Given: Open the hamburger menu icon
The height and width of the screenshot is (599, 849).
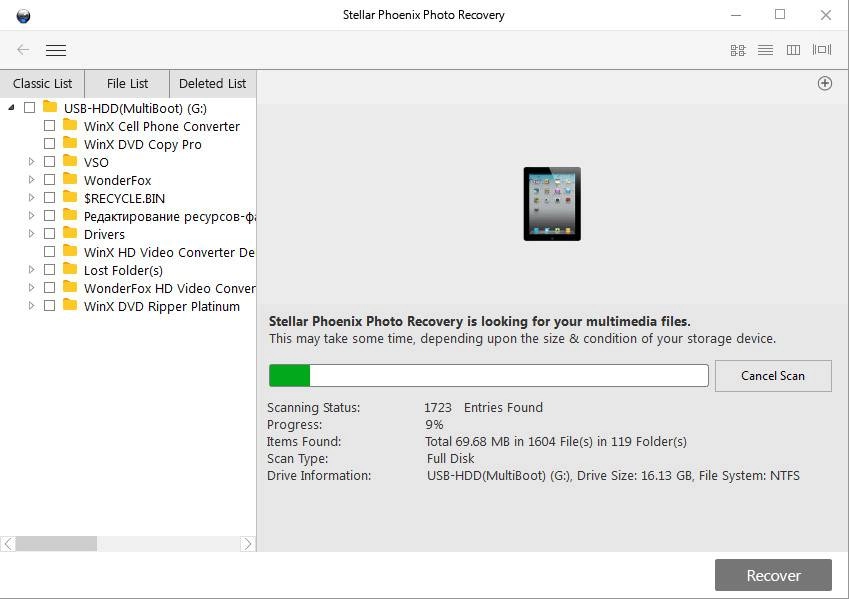Looking at the screenshot, I should coord(56,50).
